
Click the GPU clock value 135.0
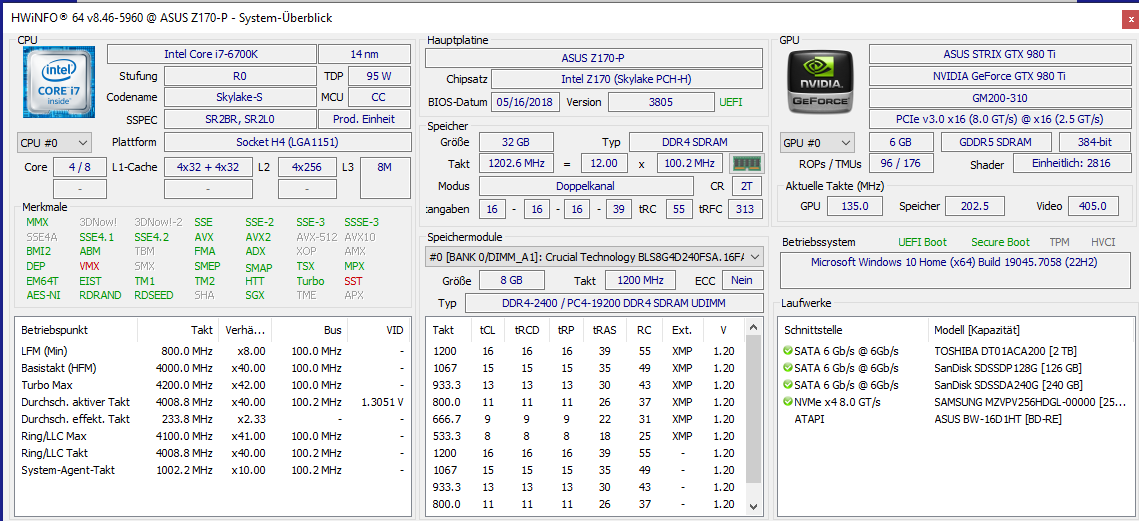tap(854, 206)
